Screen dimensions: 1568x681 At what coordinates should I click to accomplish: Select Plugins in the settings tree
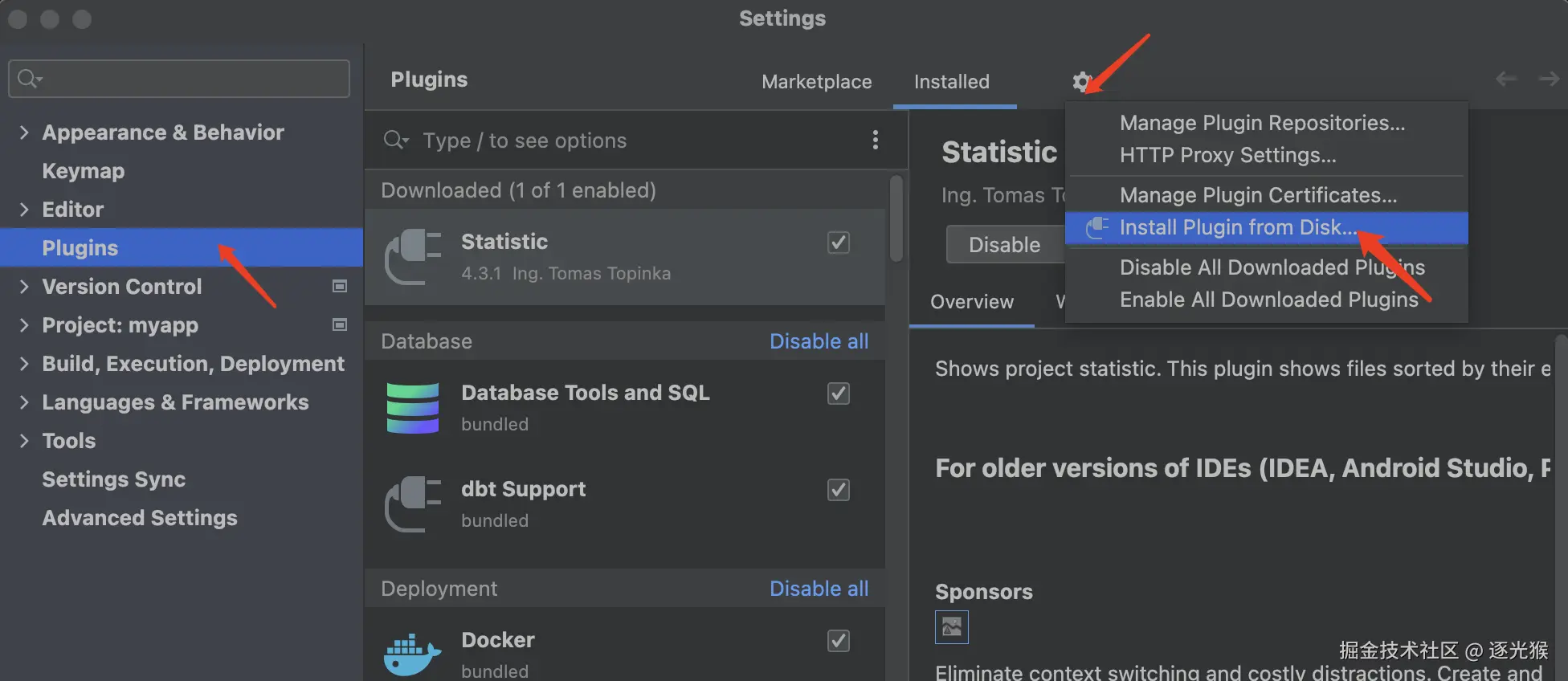pyautogui.click(x=182, y=248)
